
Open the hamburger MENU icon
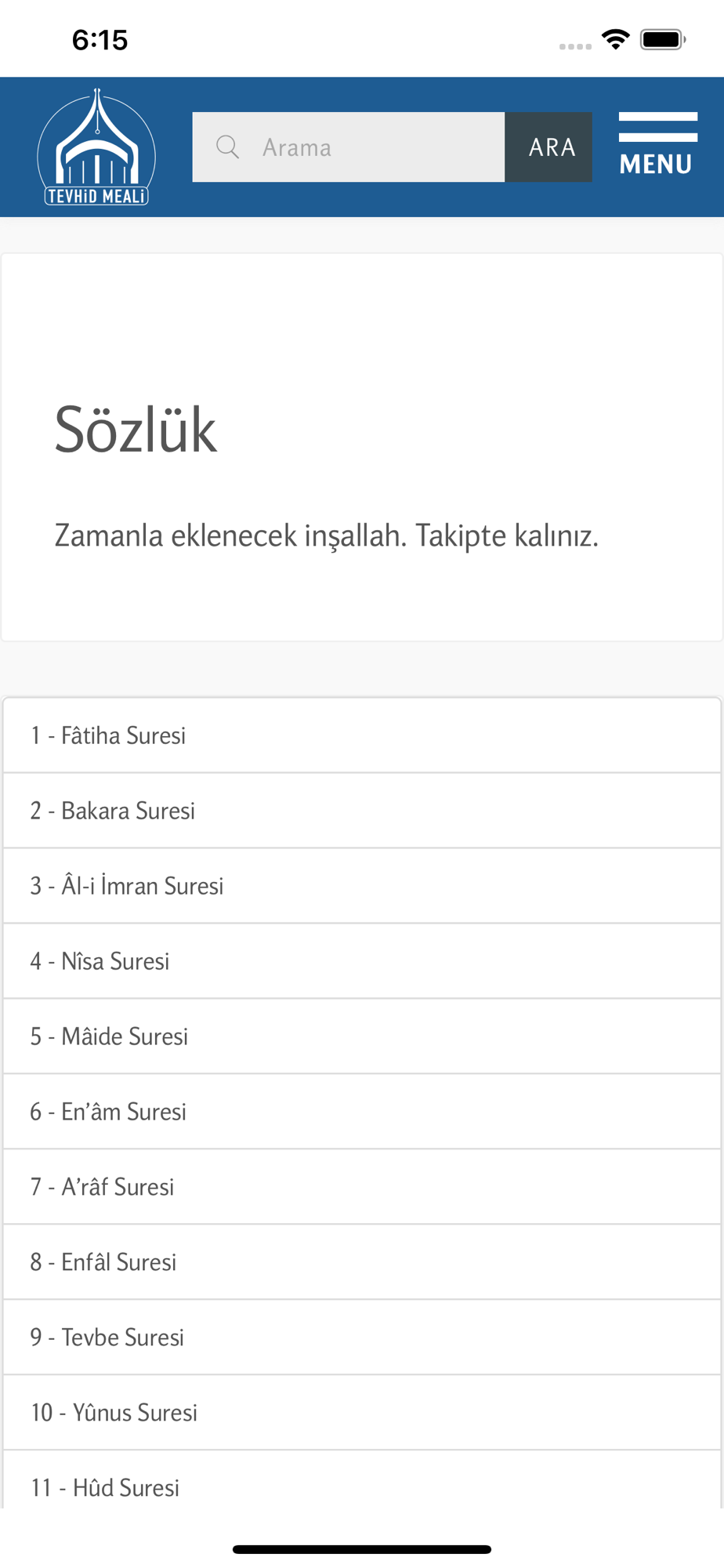pyautogui.click(x=657, y=144)
